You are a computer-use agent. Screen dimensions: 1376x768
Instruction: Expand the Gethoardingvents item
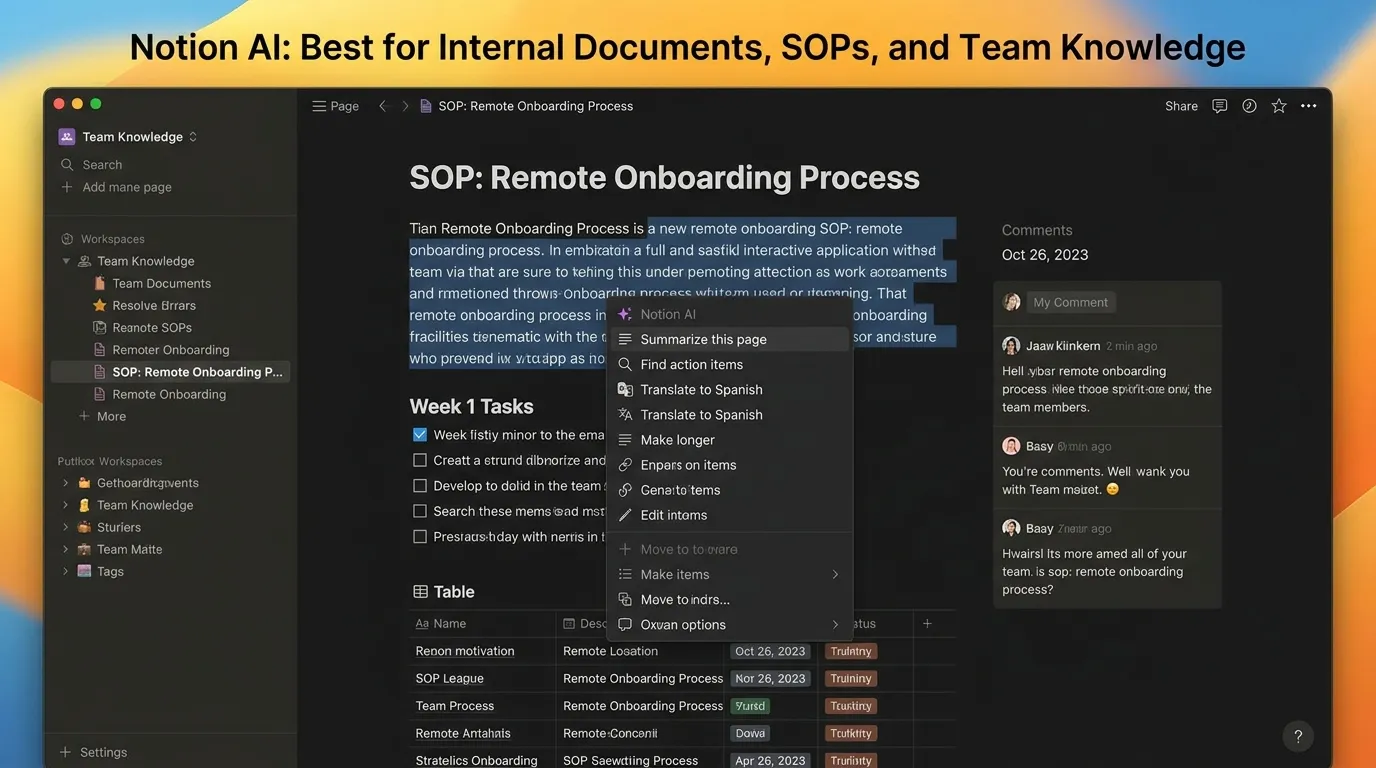66,483
